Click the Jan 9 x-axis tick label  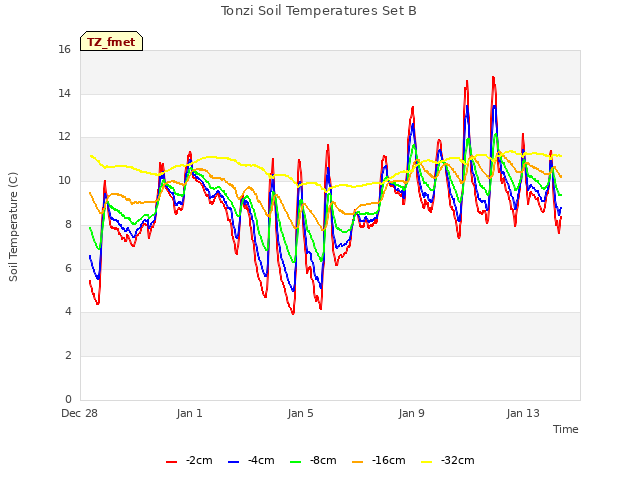coord(411,413)
